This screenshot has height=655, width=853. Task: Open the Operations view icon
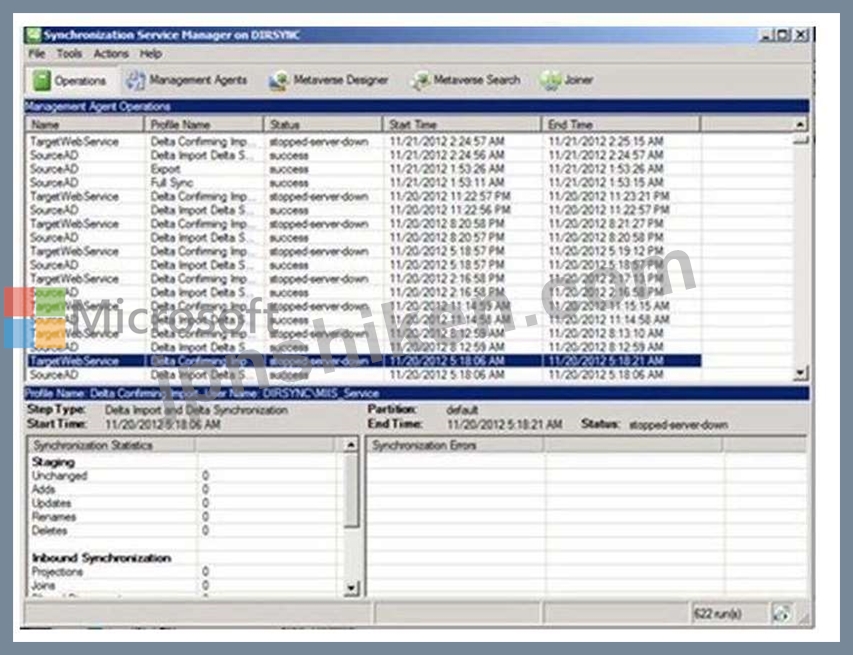tap(41, 81)
